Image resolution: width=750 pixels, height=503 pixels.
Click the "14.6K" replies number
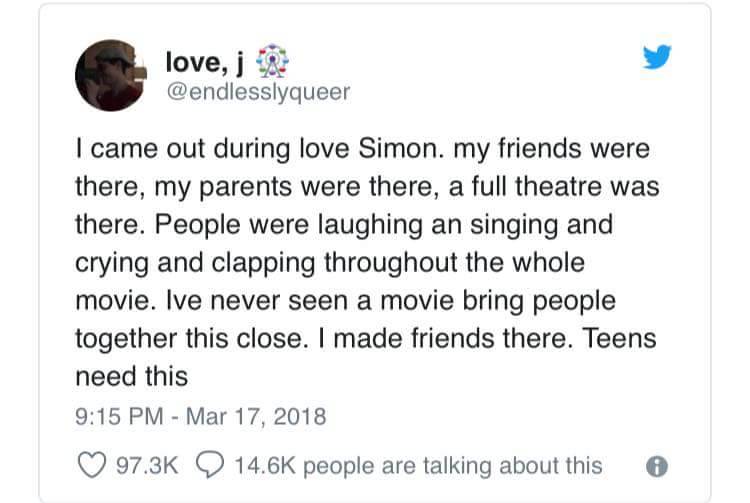pyautogui.click(x=263, y=465)
